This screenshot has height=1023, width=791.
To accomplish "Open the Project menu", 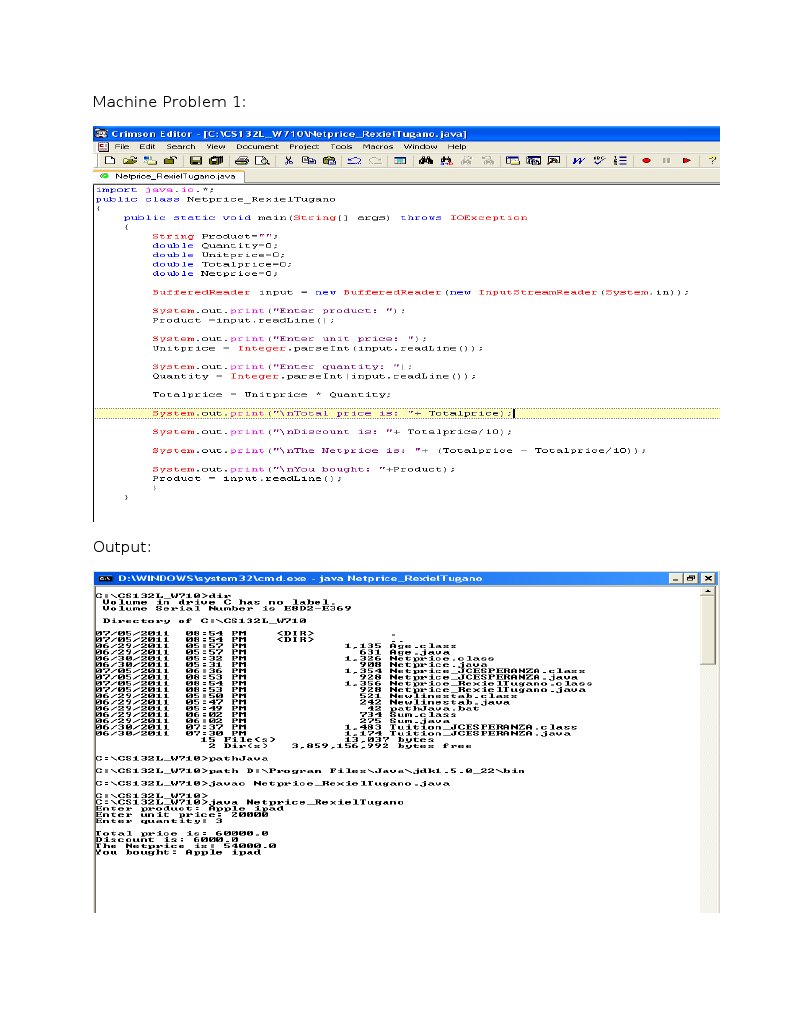I will click(304, 147).
